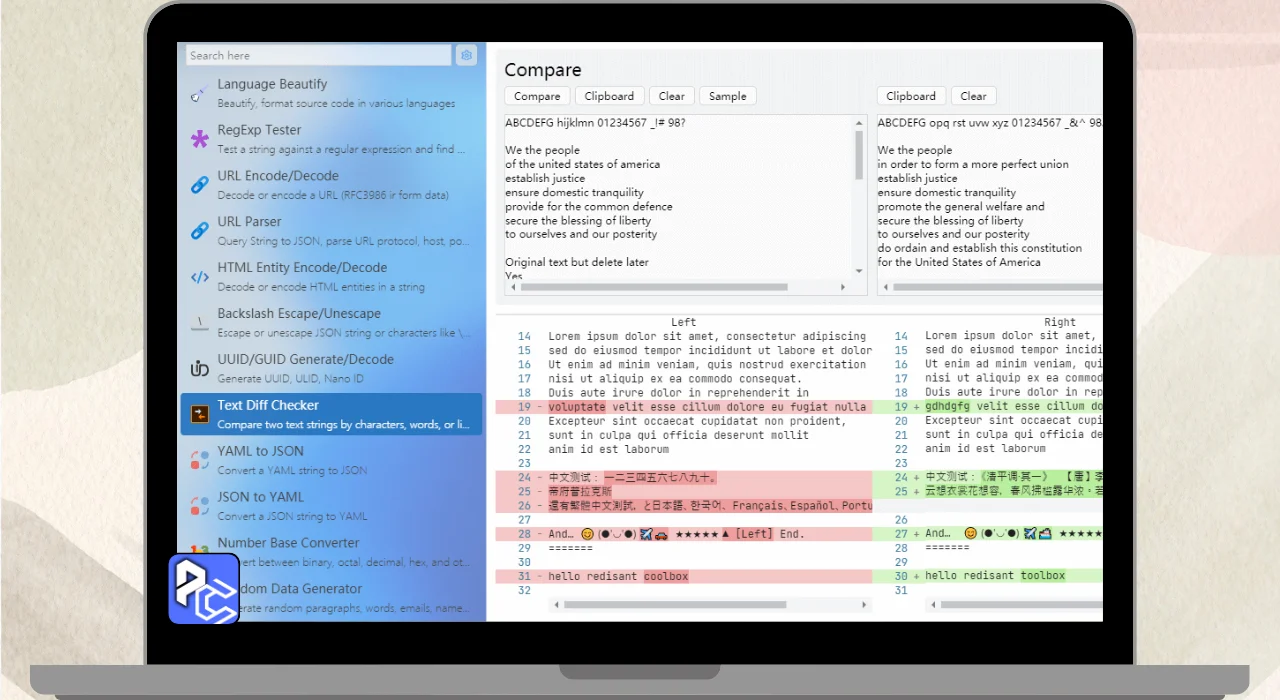Open Random Data Generator tool
The image size is (1280, 700).
pyautogui.click(x=331, y=598)
